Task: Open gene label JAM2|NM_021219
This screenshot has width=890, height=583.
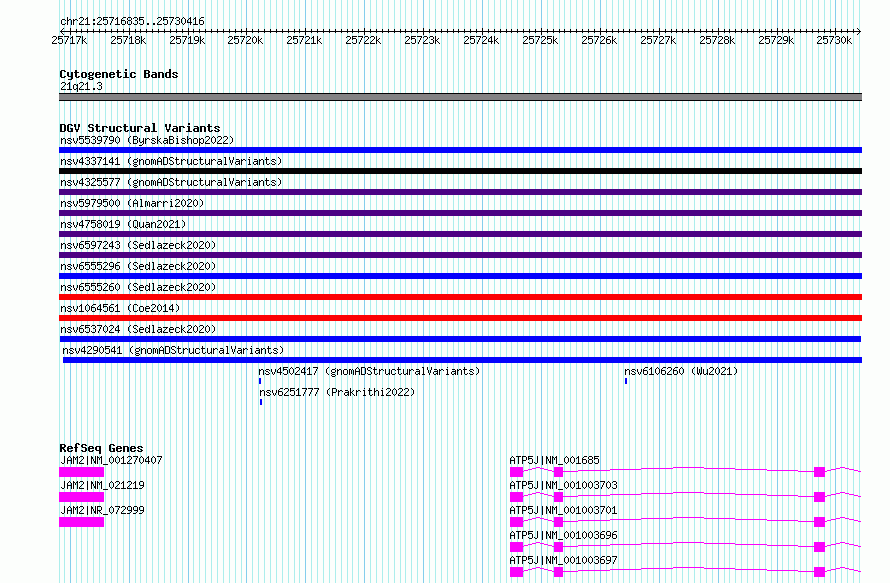Action: tap(102, 485)
